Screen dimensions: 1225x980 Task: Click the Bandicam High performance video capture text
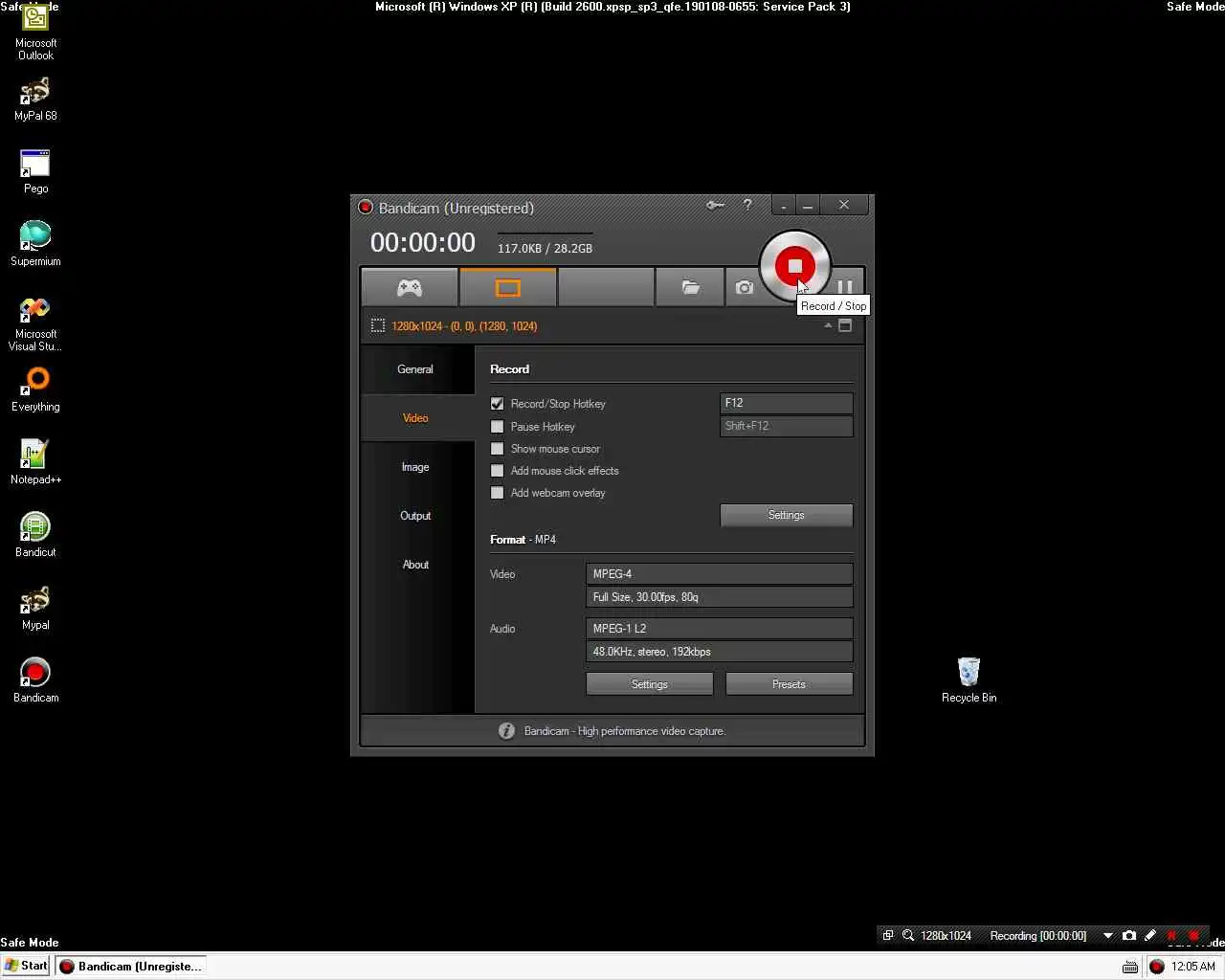point(625,731)
